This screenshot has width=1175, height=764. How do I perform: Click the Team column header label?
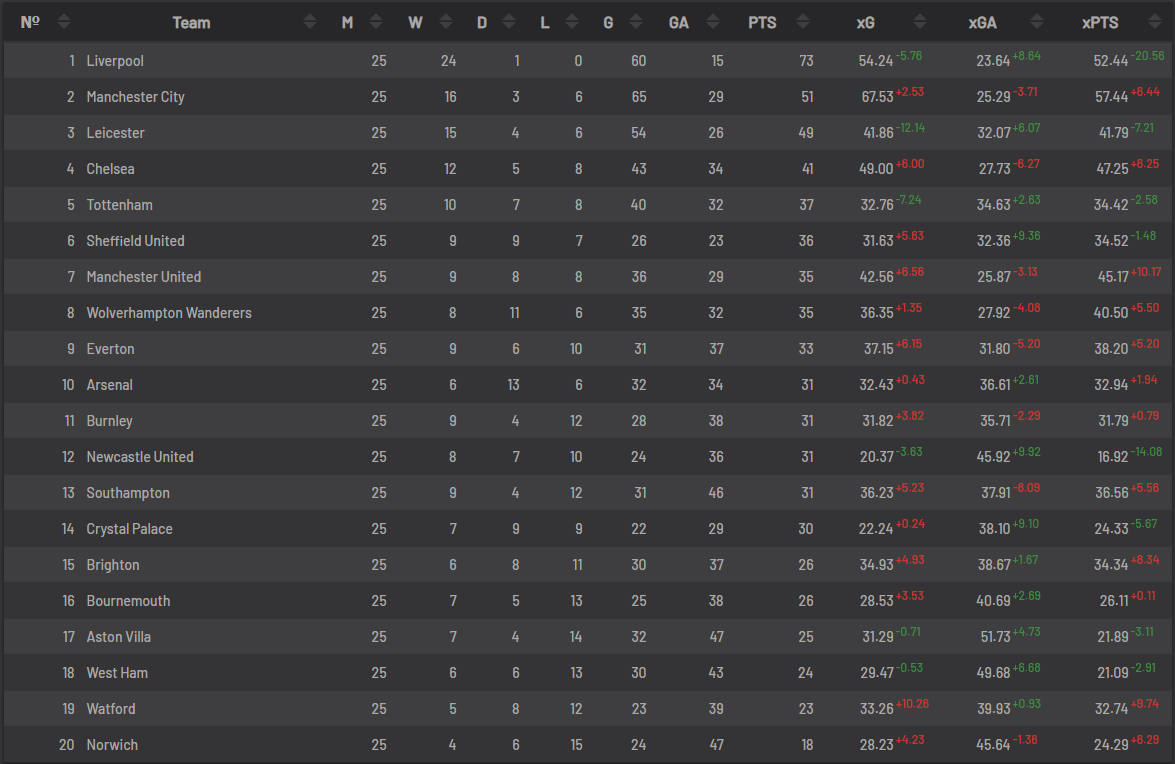191,22
